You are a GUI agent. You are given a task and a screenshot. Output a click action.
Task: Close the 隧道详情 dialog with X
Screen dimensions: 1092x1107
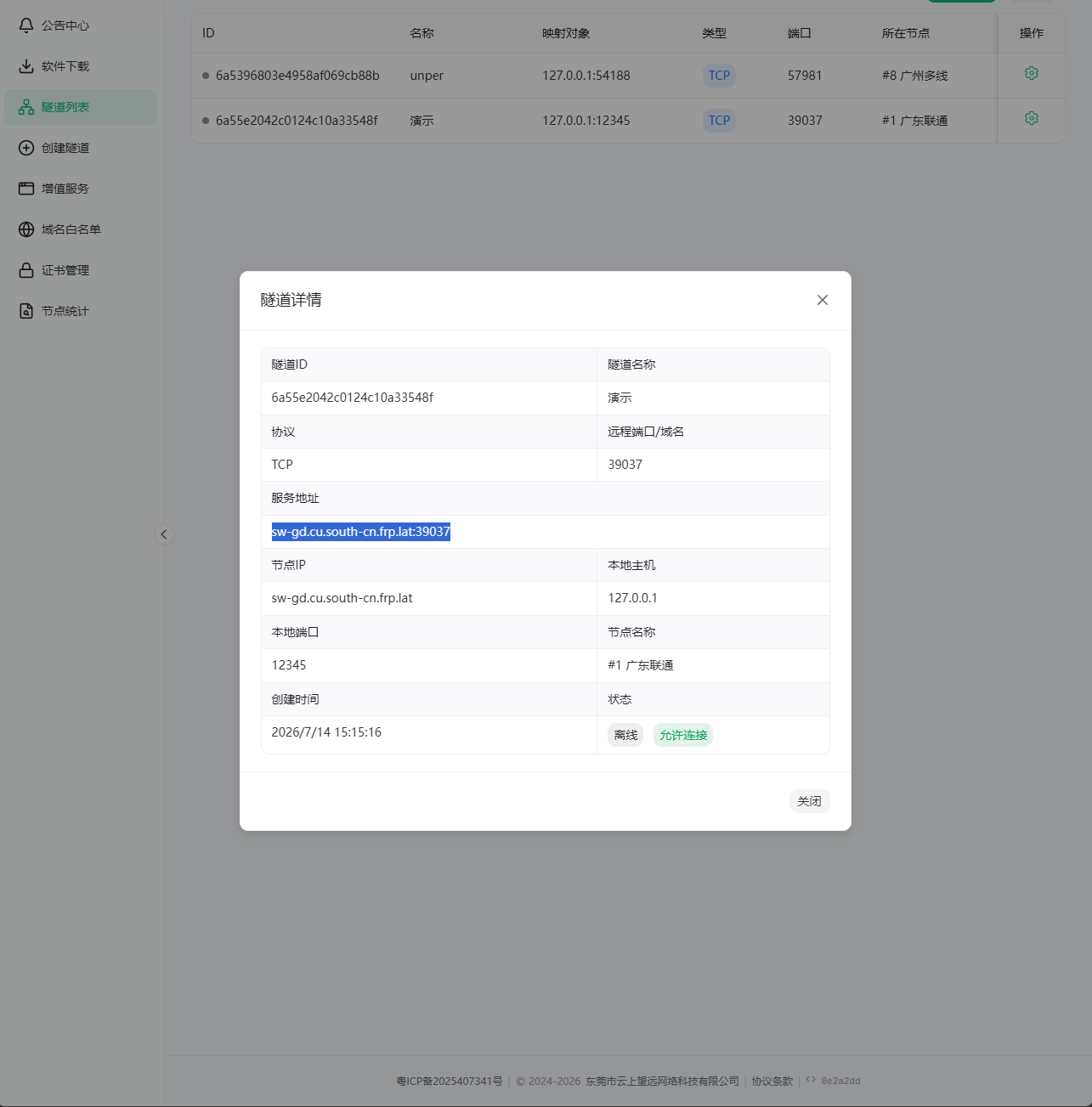[x=823, y=300]
